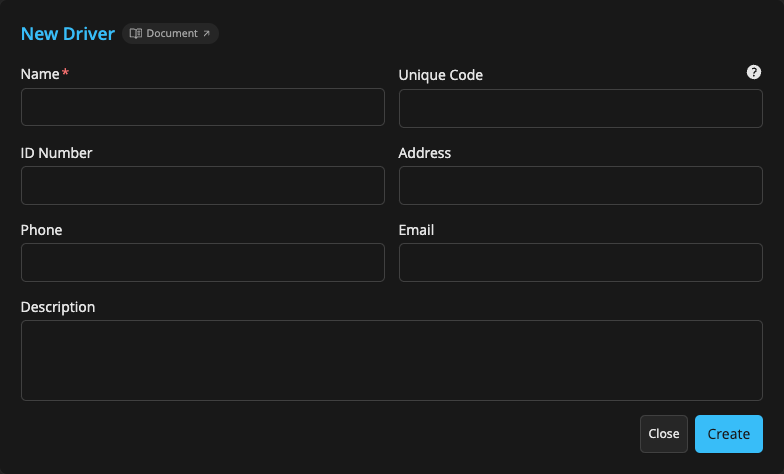Click the Unique Code help question mark icon

(x=754, y=72)
